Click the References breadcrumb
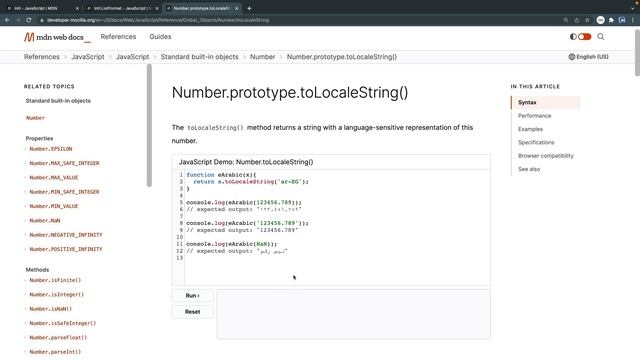The image size is (640, 360). [42, 57]
